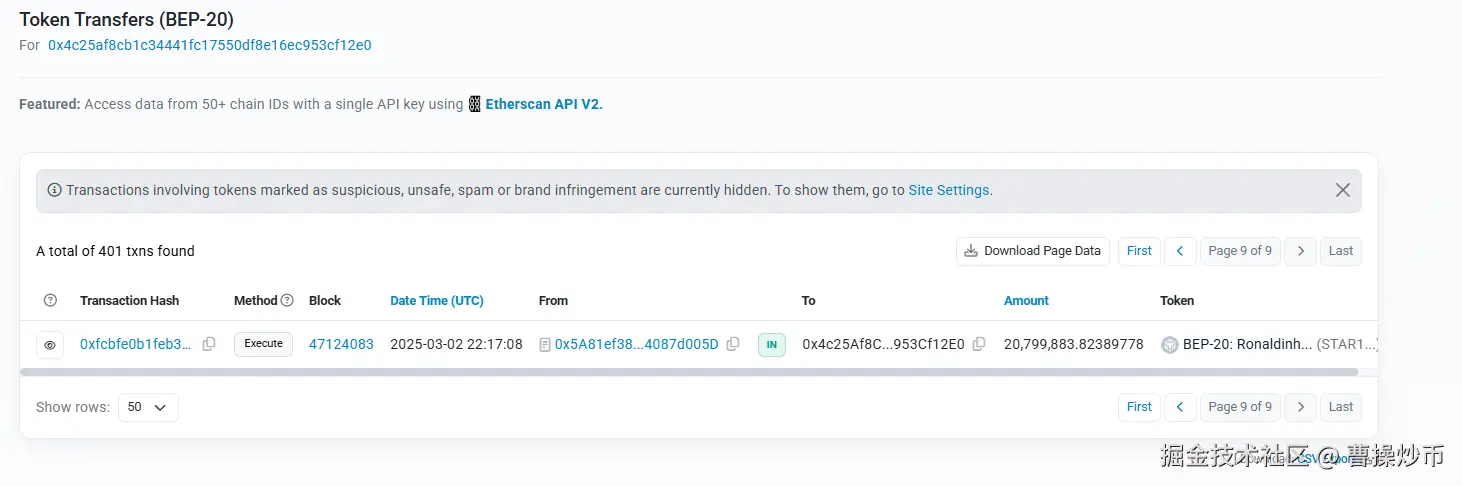Copy the From address 0x5A81ef38
Viewport: 1462px width, 486px height.
pyautogui.click(x=733, y=344)
